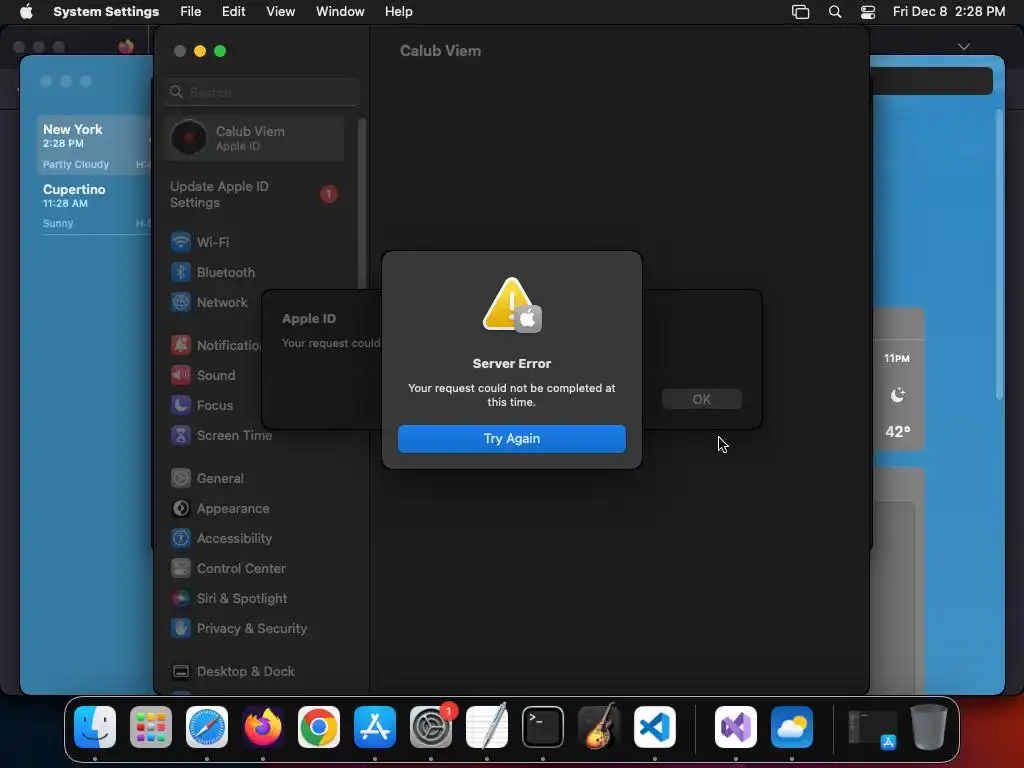The width and height of the screenshot is (1024, 768).
Task: Select the Sound speaker icon
Action: click(x=181, y=375)
